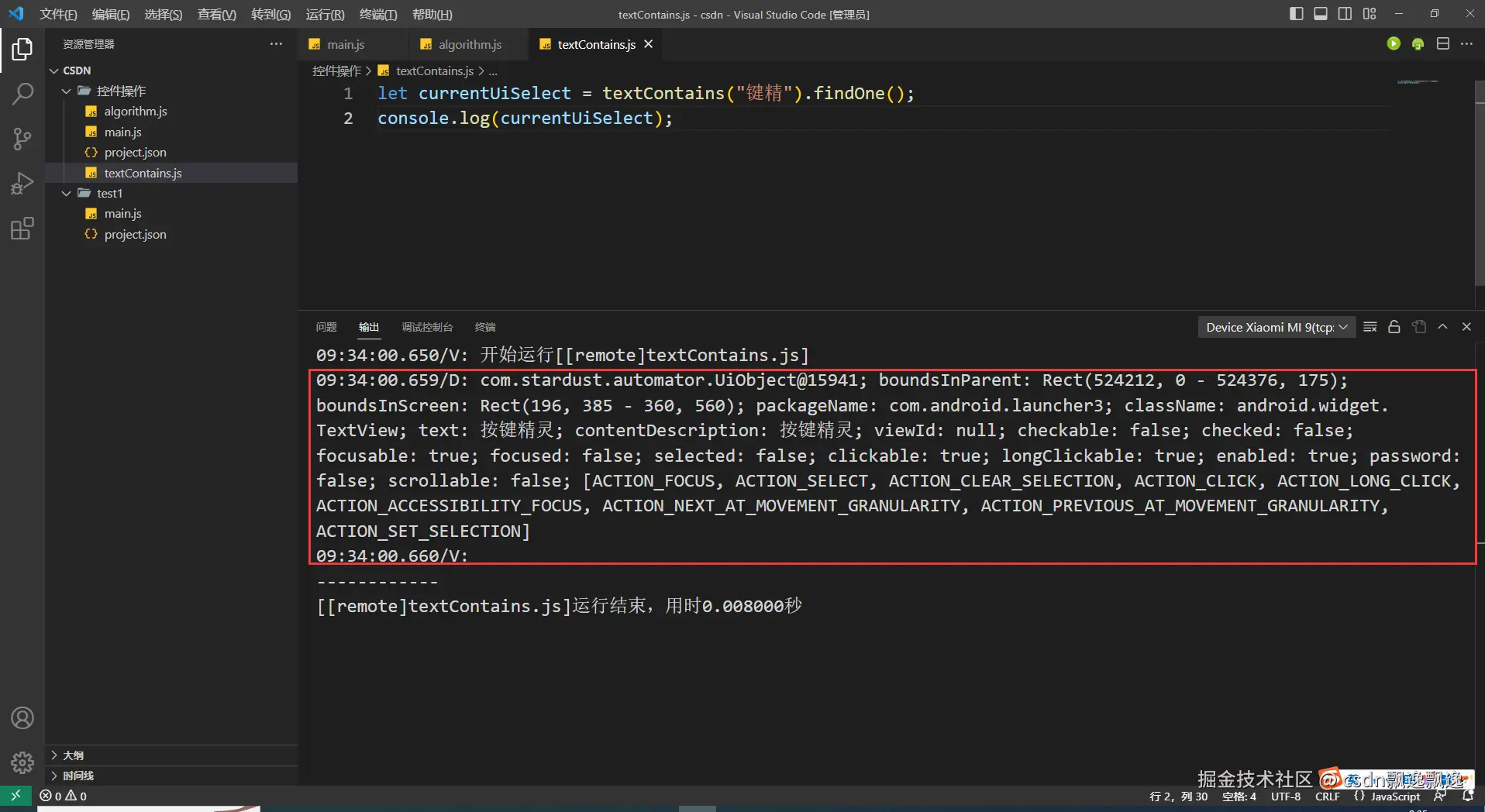Switch to the algorithm.js editor tab
1485x812 pixels.
pyautogui.click(x=470, y=44)
